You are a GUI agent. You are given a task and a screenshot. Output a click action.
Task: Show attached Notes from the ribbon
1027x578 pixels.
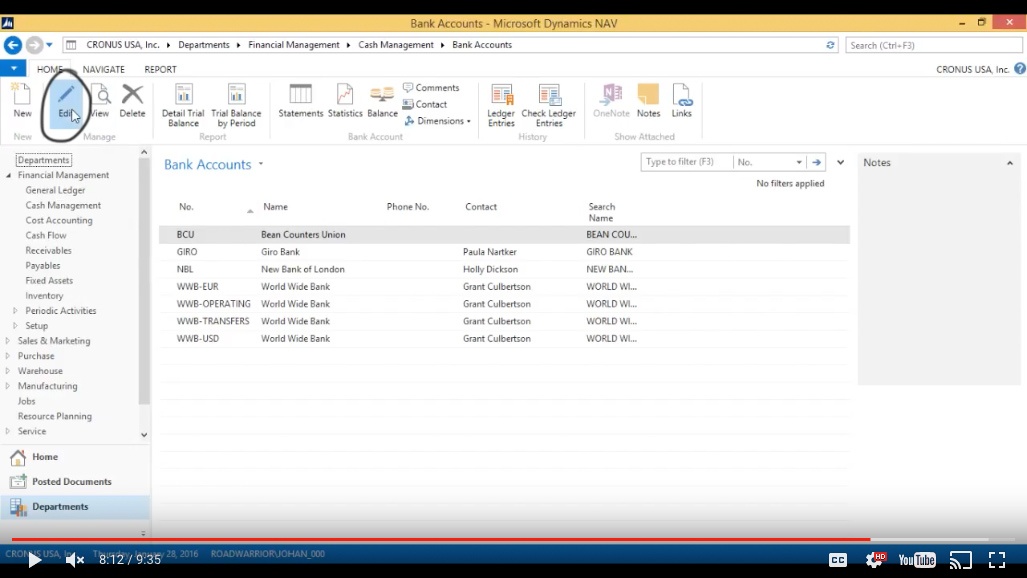648,101
